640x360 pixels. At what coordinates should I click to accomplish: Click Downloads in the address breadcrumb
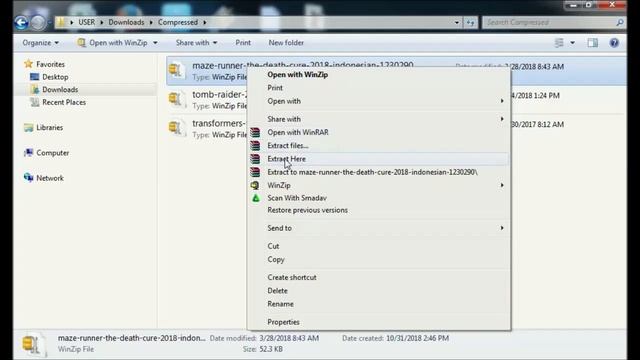coord(126,22)
